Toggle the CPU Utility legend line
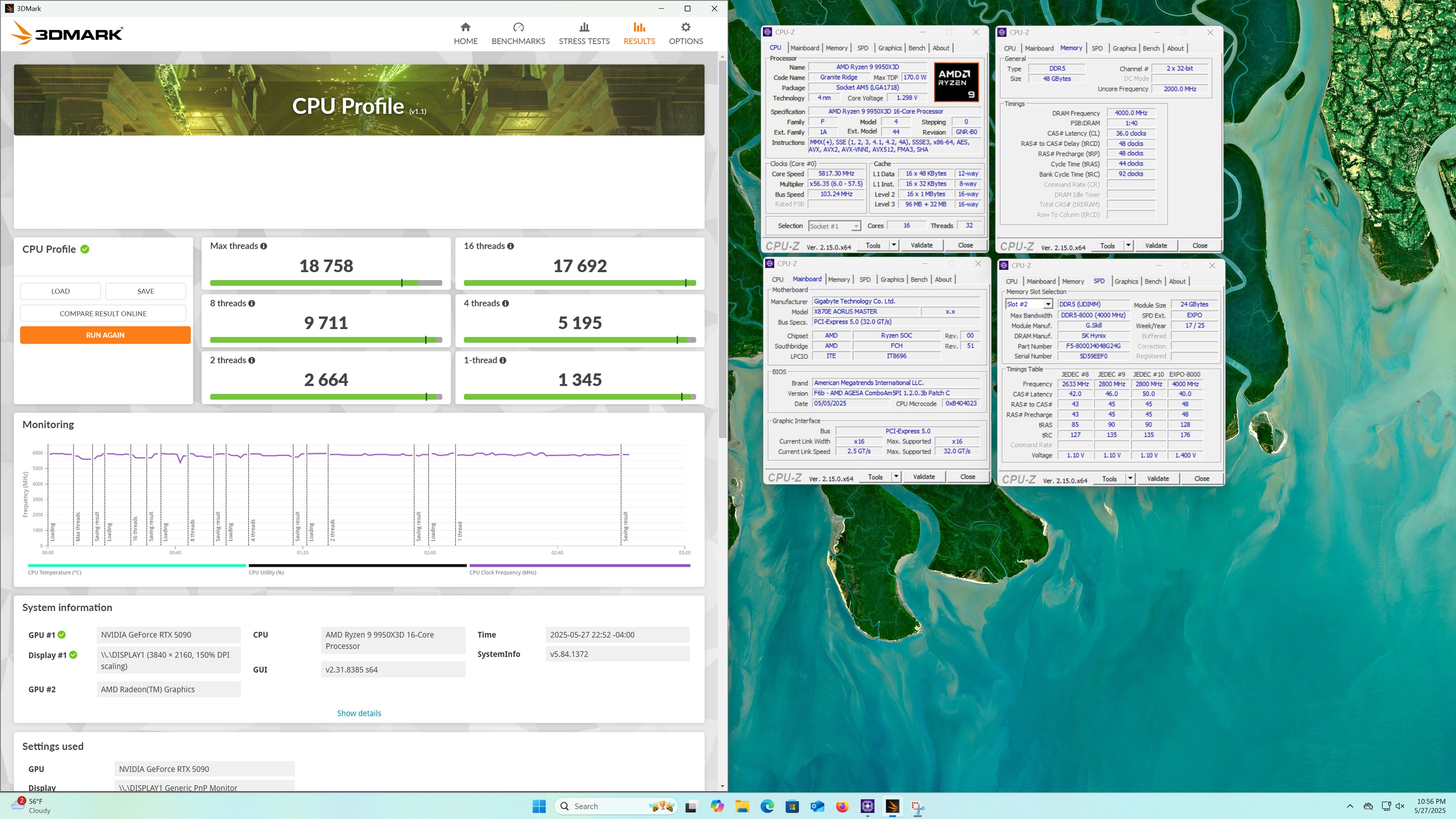This screenshot has height=819, width=1456. point(358,565)
